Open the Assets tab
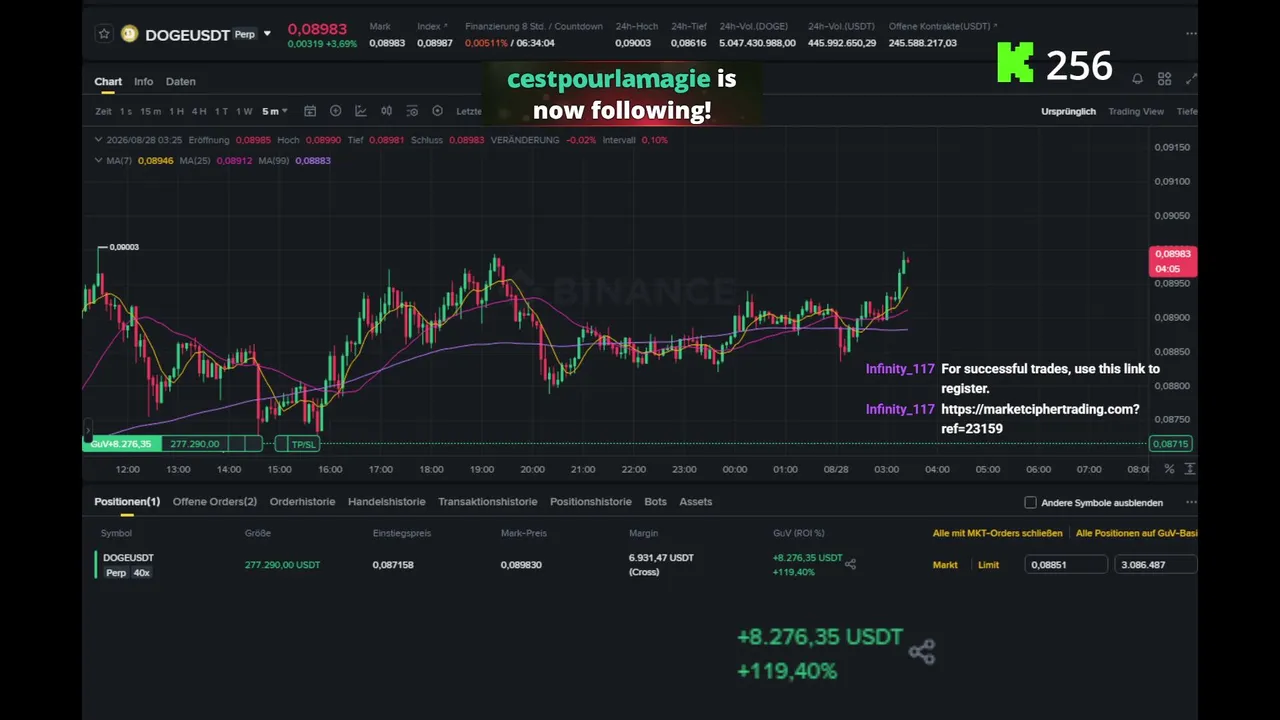Viewport: 1280px width, 720px height. (x=696, y=501)
